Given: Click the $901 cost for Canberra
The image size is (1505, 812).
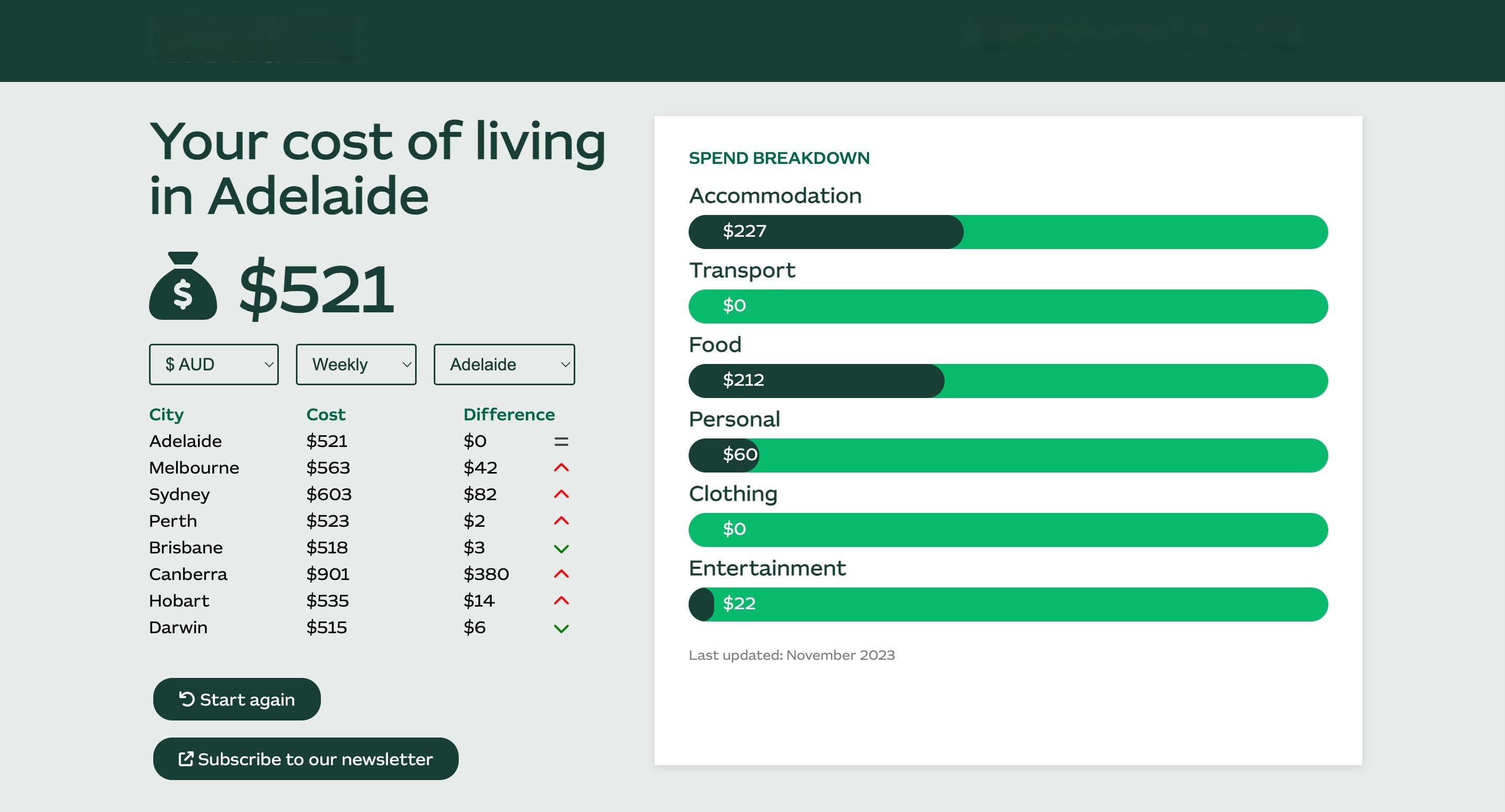Looking at the screenshot, I should pos(328,574).
